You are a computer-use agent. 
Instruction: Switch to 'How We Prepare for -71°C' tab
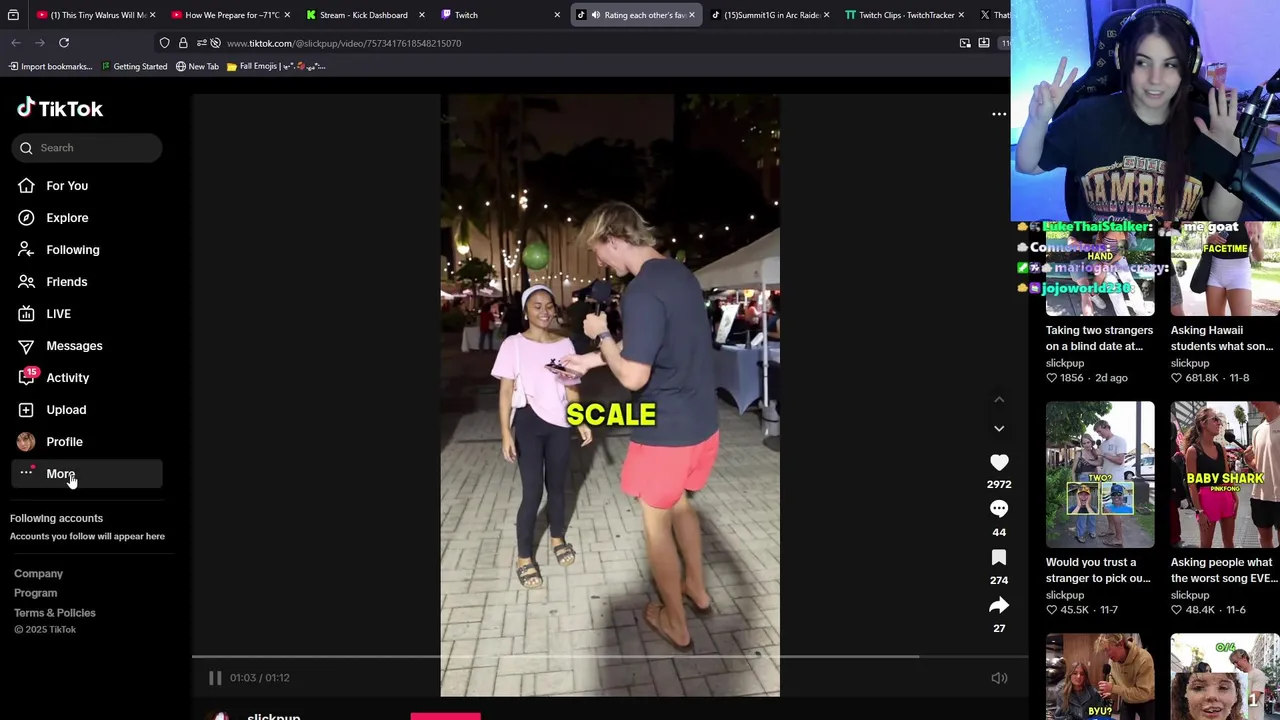[231, 15]
